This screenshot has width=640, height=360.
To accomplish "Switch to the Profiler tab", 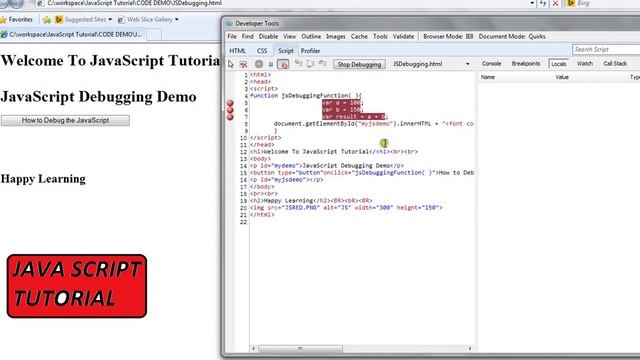I will [x=310, y=51].
